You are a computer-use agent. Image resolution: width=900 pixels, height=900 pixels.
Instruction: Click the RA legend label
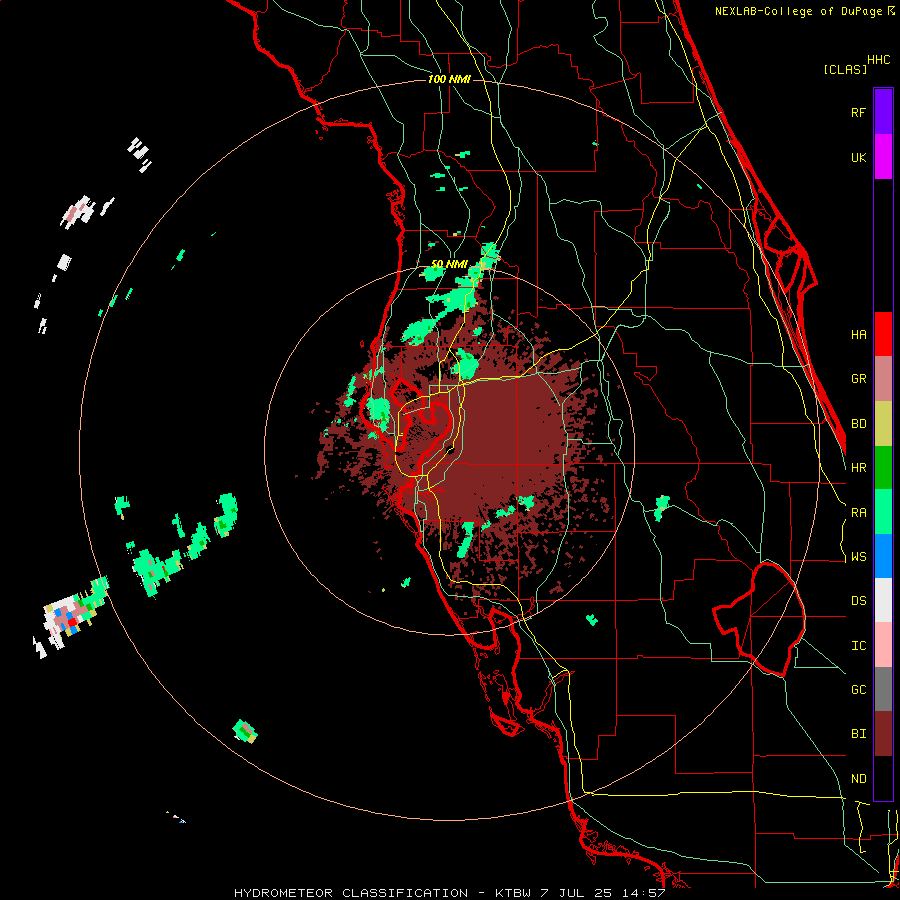tap(858, 513)
